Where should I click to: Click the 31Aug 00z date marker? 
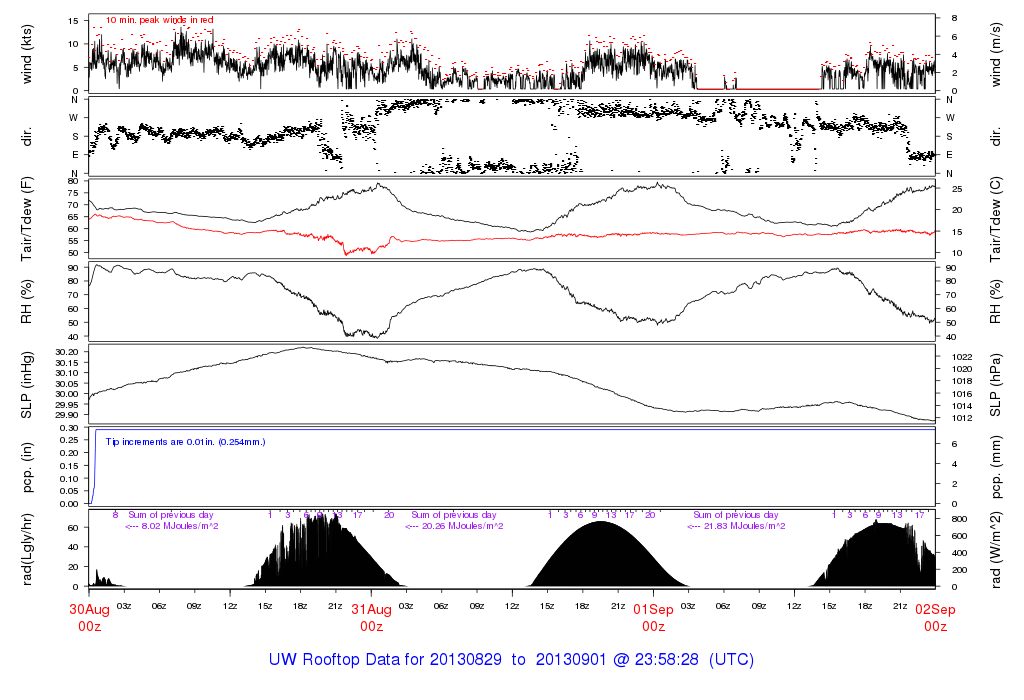(x=371, y=617)
